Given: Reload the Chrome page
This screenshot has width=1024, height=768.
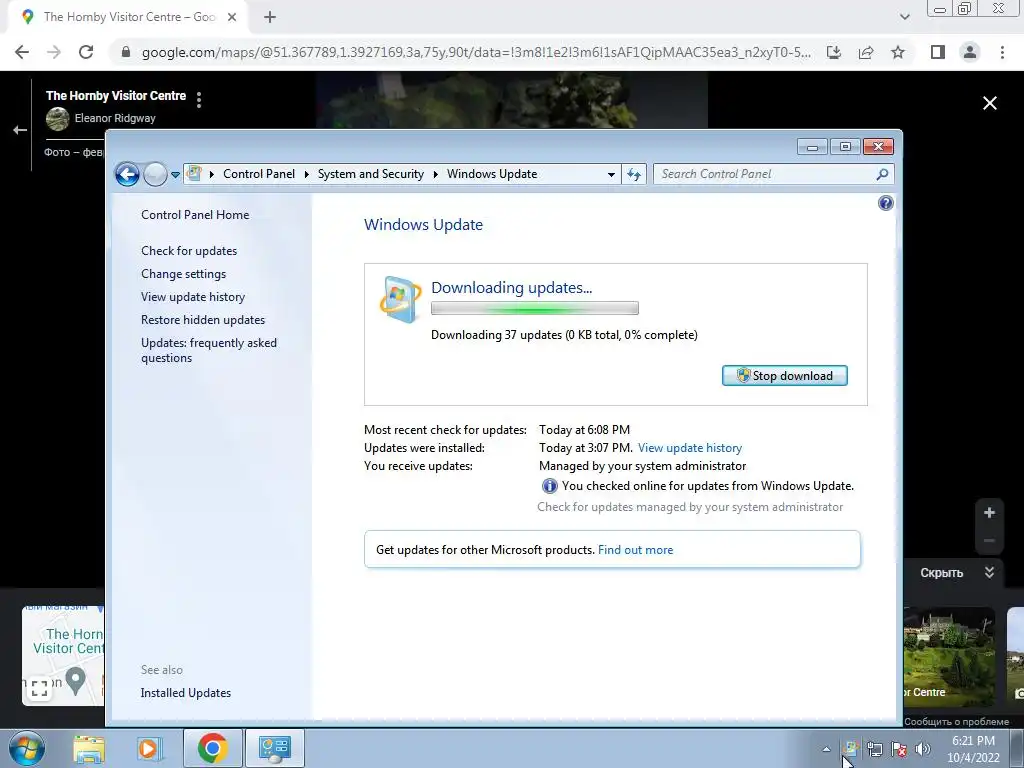Looking at the screenshot, I should [86, 52].
